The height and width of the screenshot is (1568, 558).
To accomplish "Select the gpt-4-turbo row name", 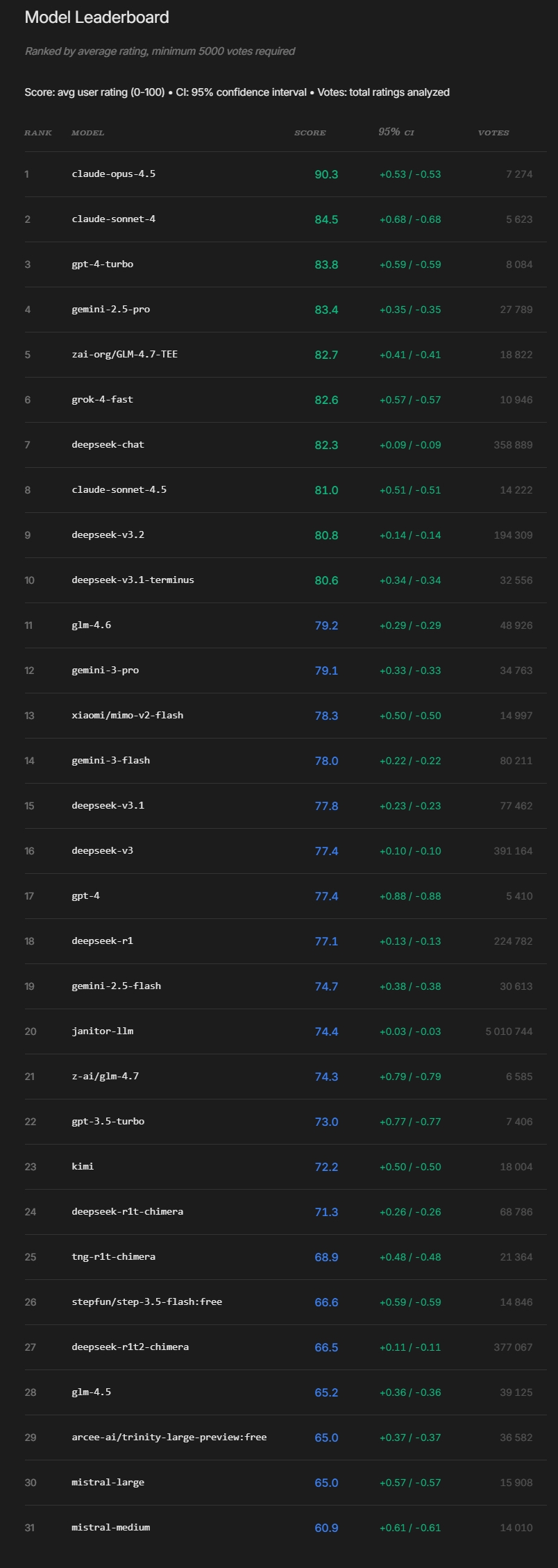I will tap(103, 264).
